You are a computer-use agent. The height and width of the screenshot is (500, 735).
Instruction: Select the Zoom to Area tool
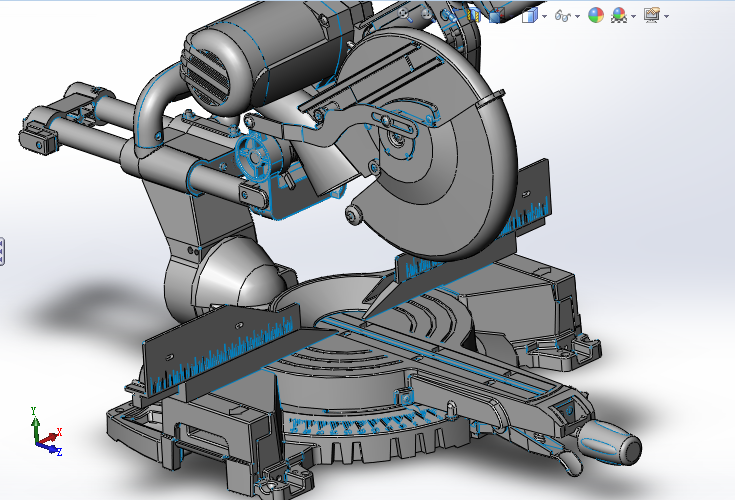coord(427,15)
